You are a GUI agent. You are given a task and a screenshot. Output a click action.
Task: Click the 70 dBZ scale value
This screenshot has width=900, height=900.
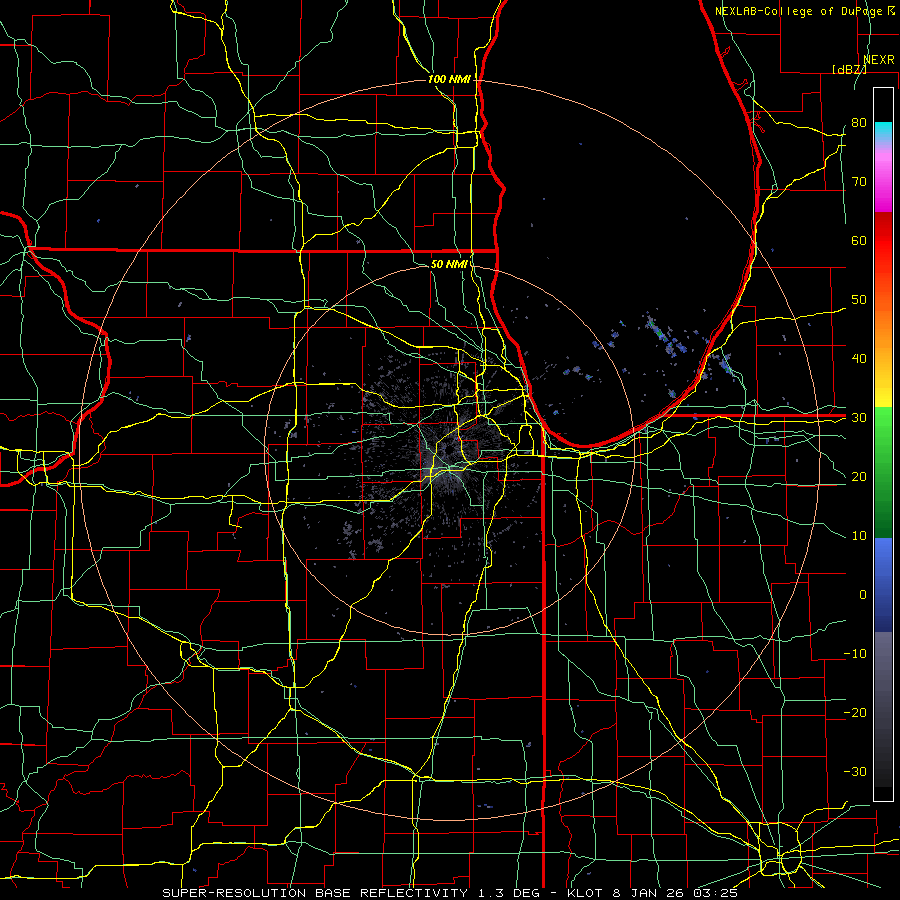coord(859,182)
